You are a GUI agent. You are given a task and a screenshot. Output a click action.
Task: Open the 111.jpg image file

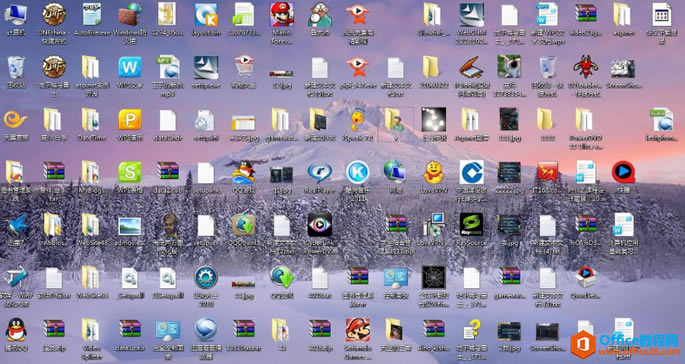pyautogui.click(x=509, y=119)
